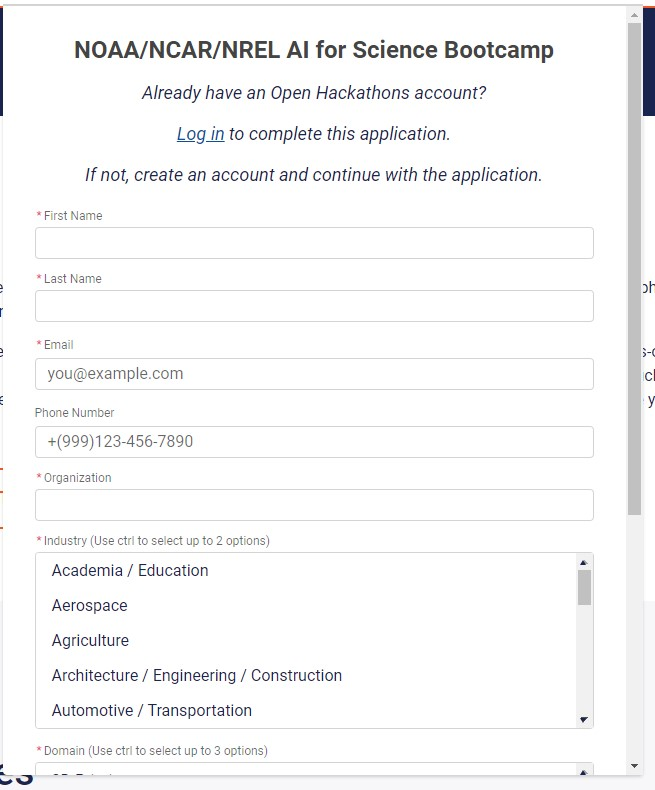655x790 pixels.
Task: Choose Automotive / Transportation industry option
Action: tap(152, 711)
